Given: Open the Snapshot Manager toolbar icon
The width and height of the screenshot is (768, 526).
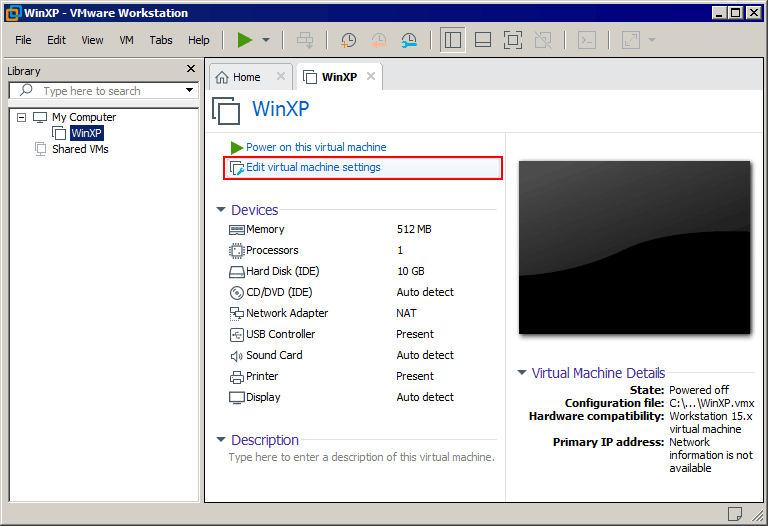Looking at the screenshot, I should (x=409, y=40).
